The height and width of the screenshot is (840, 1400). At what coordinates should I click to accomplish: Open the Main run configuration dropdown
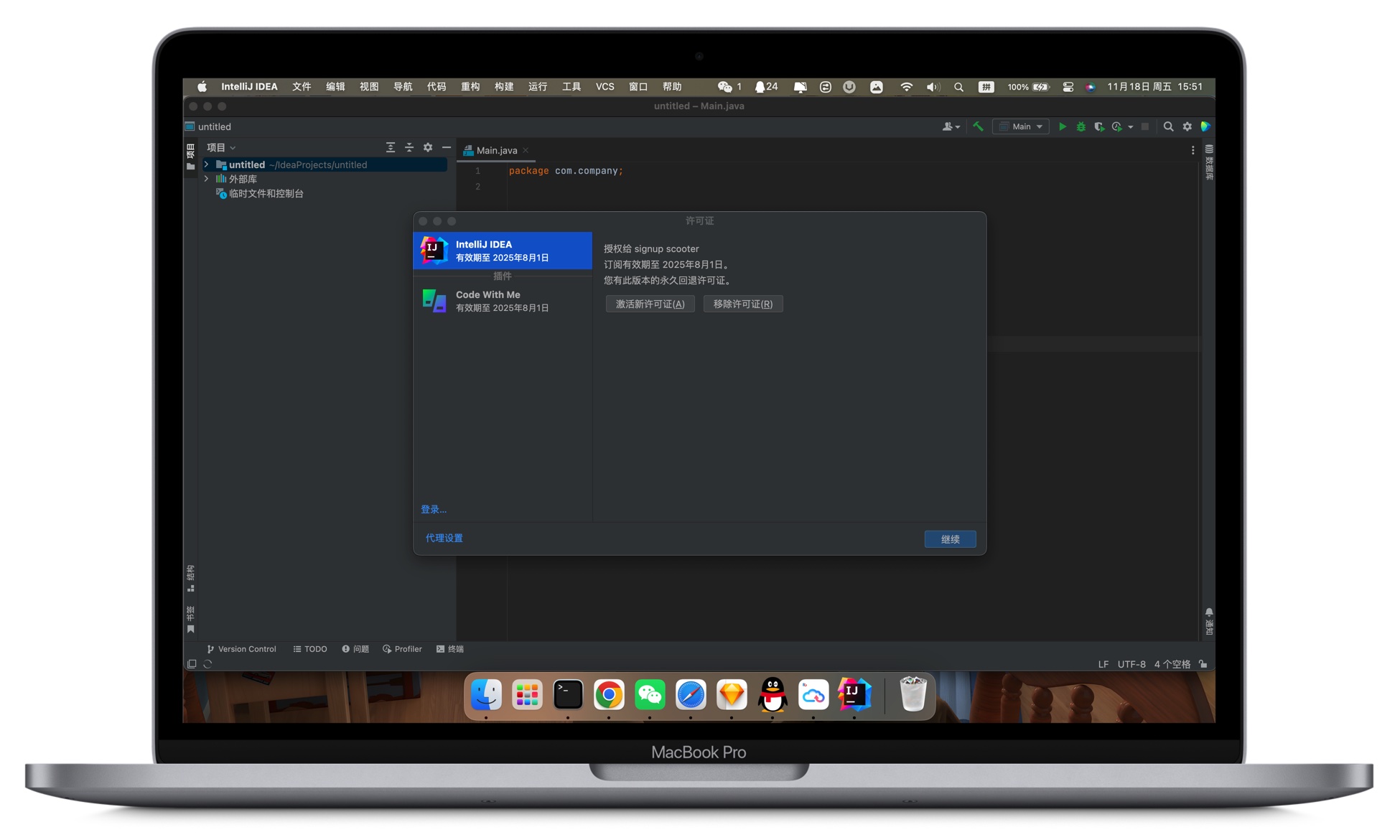point(1021,126)
